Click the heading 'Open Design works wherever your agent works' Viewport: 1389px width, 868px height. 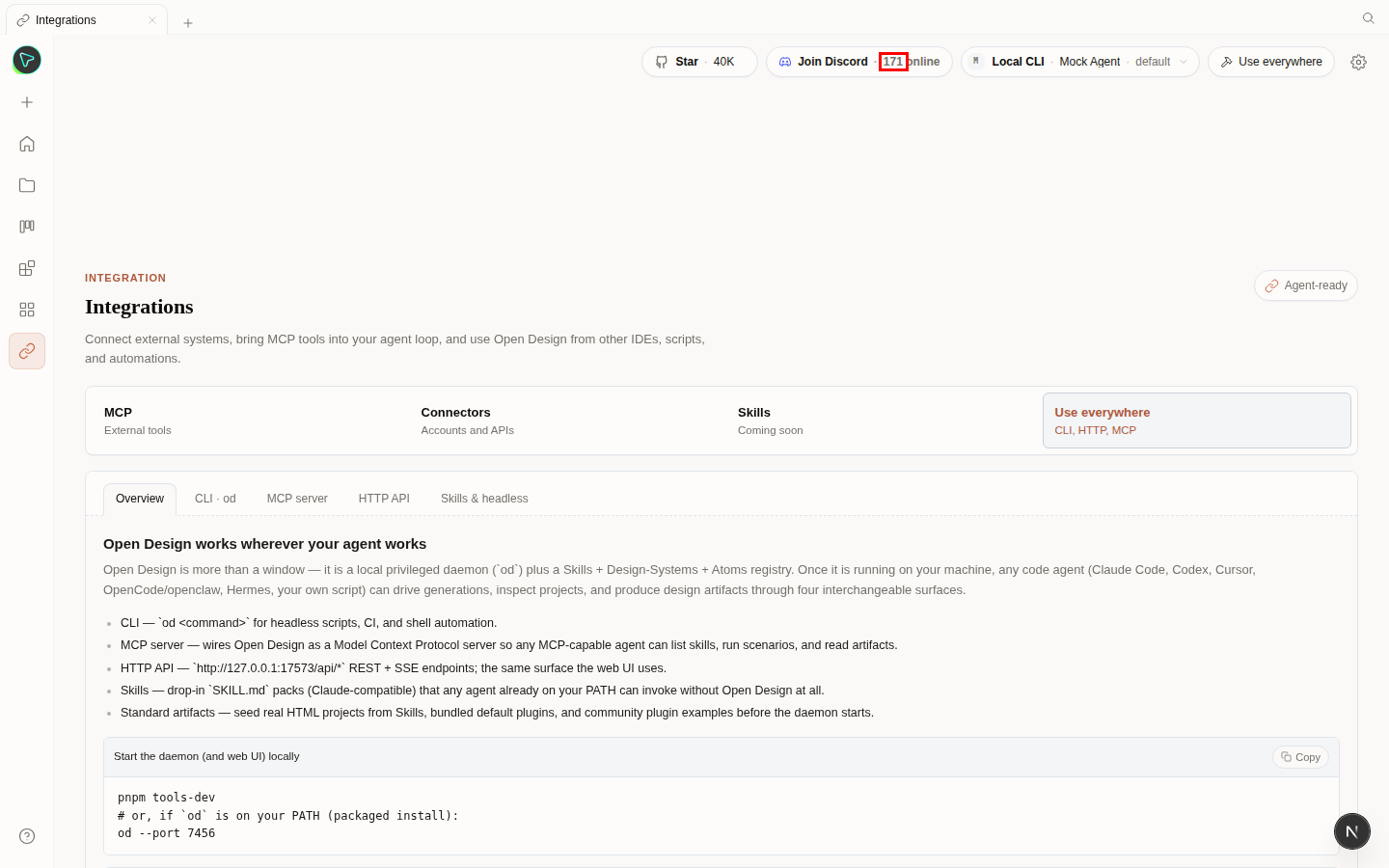(x=264, y=544)
